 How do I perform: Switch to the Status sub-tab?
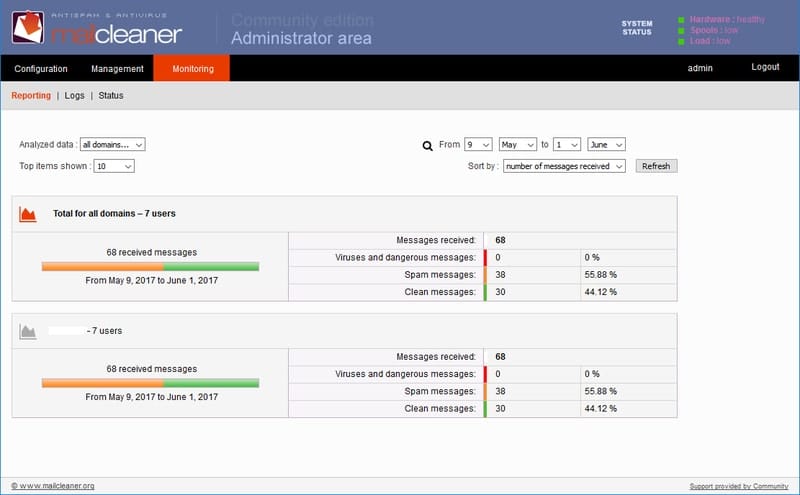click(111, 95)
